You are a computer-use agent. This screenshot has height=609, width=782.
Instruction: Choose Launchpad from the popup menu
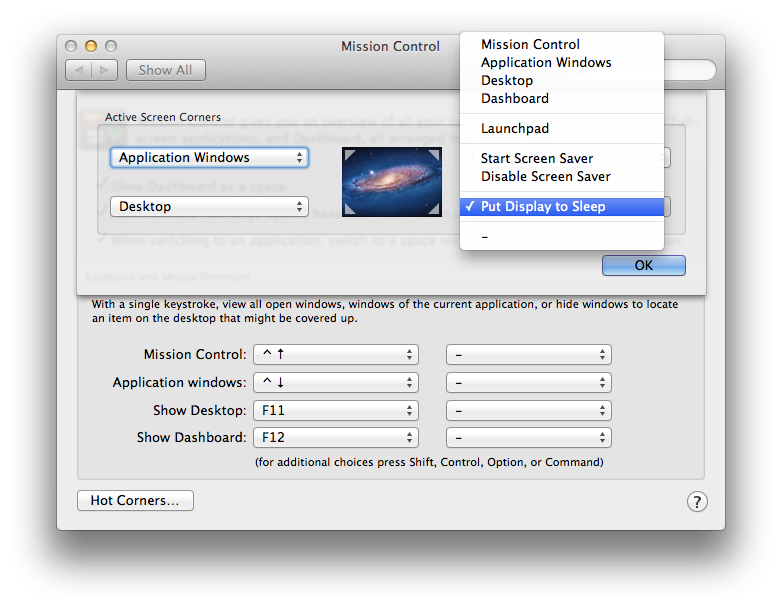point(562,128)
